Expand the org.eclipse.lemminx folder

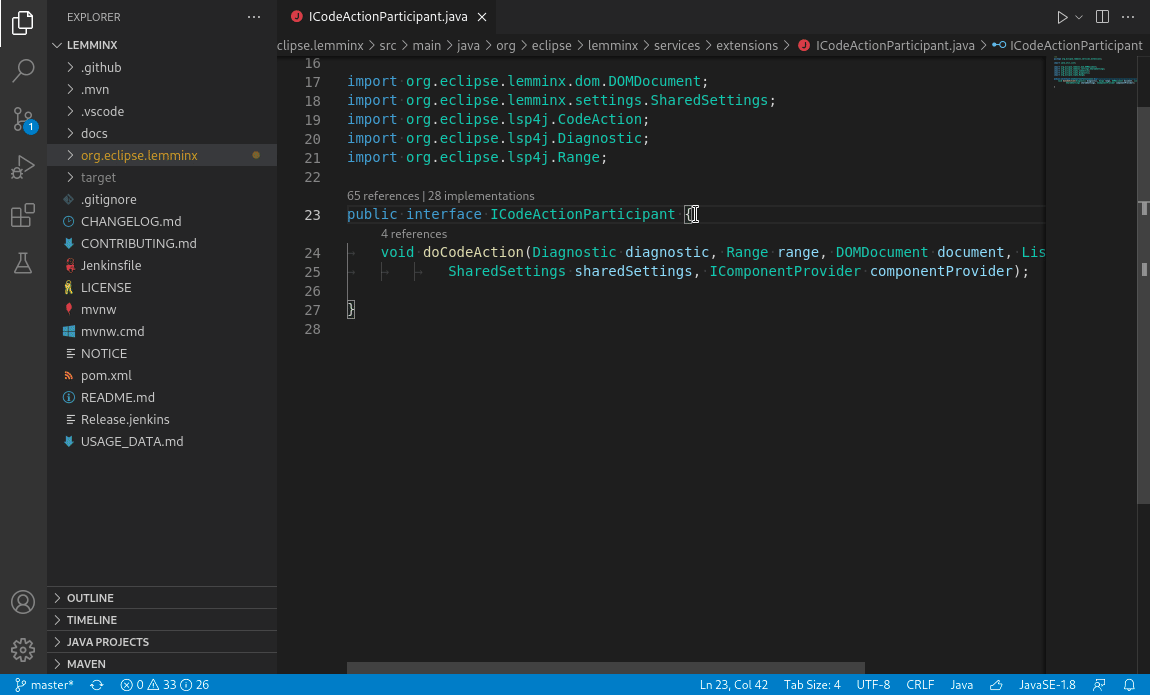(70, 155)
